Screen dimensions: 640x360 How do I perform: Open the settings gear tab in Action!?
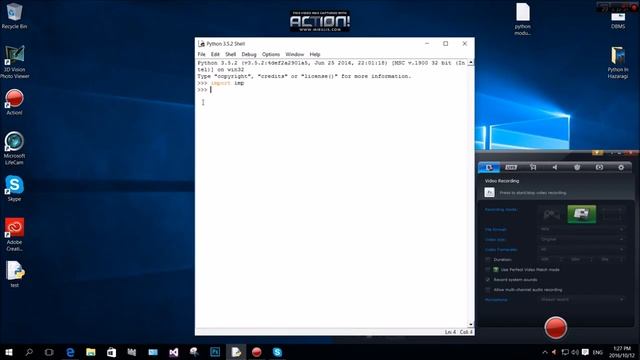click(x=621, y=167)
